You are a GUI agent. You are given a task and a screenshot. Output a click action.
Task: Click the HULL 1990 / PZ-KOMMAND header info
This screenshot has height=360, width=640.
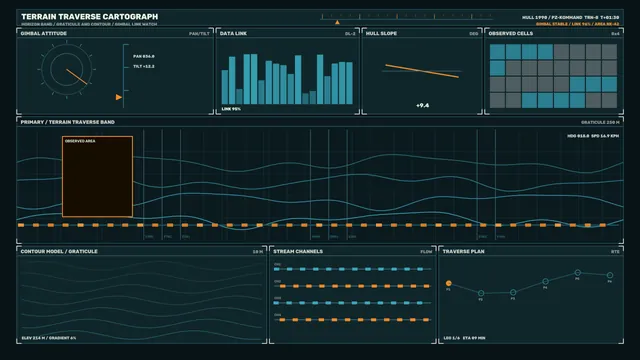click(x=570, y=18)
